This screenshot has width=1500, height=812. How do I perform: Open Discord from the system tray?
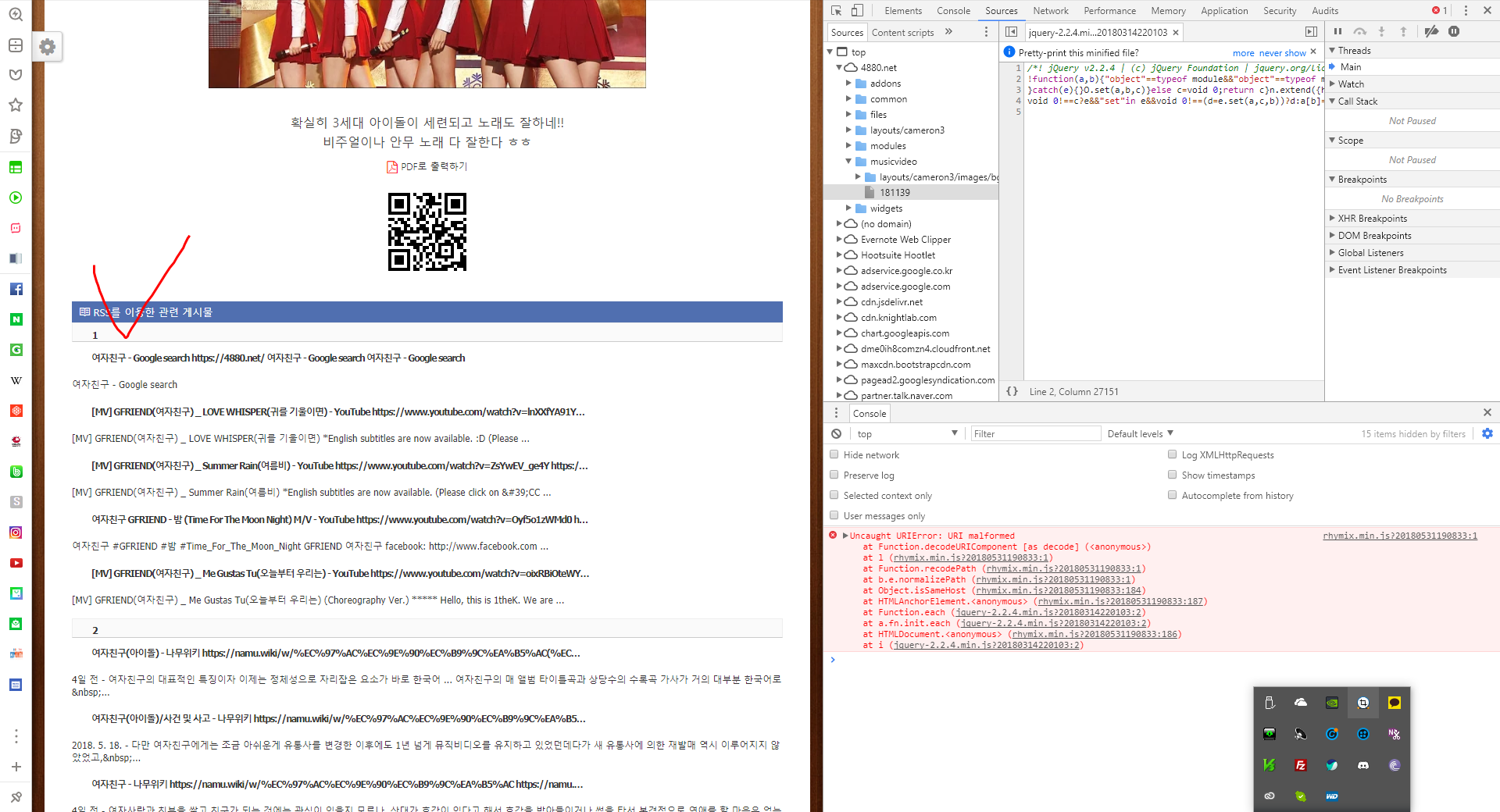[x=1363, y=765]
